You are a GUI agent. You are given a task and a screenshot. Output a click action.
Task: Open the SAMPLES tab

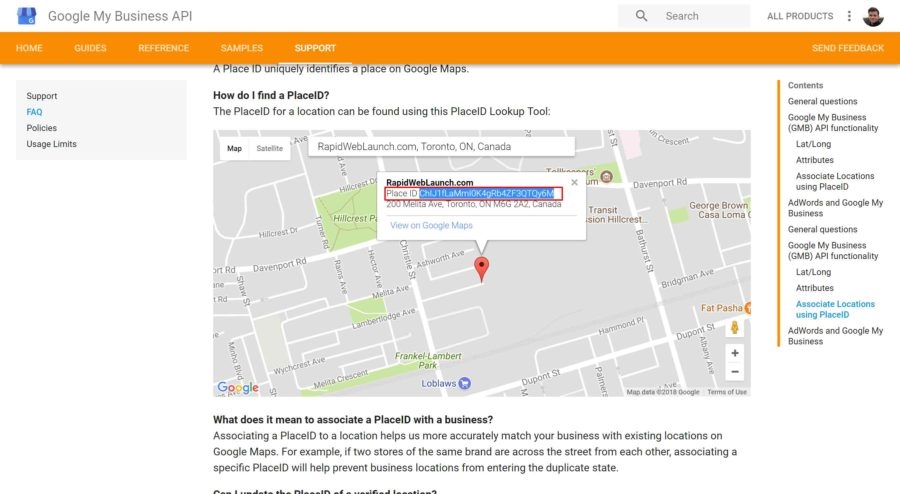point(242,48)
